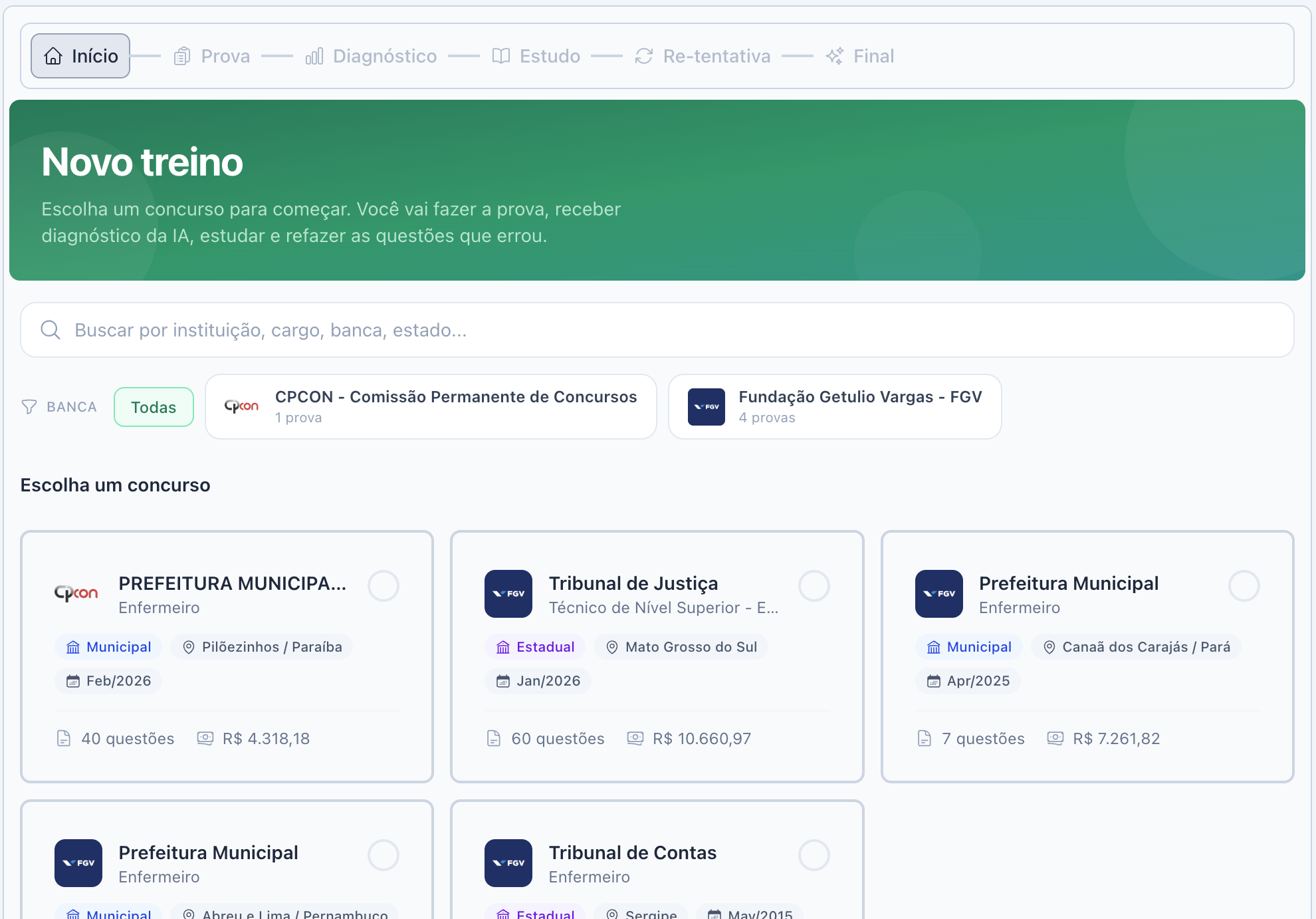Image resolution: width=1316 pixels, height=919 pixels.
Task: Click the magnifier icon in search bar
Action: tap(51, 330)
